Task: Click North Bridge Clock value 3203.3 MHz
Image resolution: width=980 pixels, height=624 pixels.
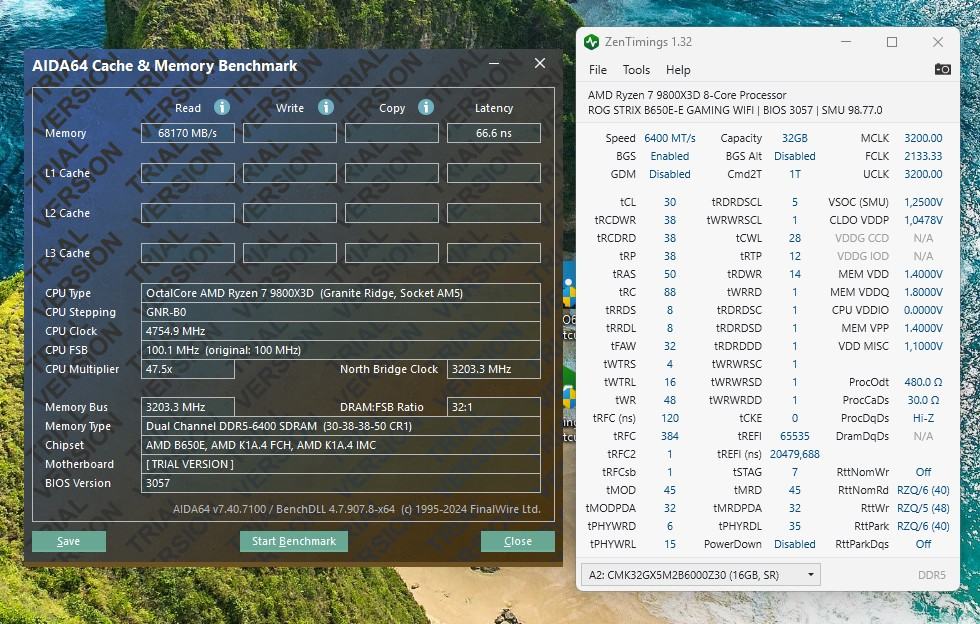Action: (494, 370)
